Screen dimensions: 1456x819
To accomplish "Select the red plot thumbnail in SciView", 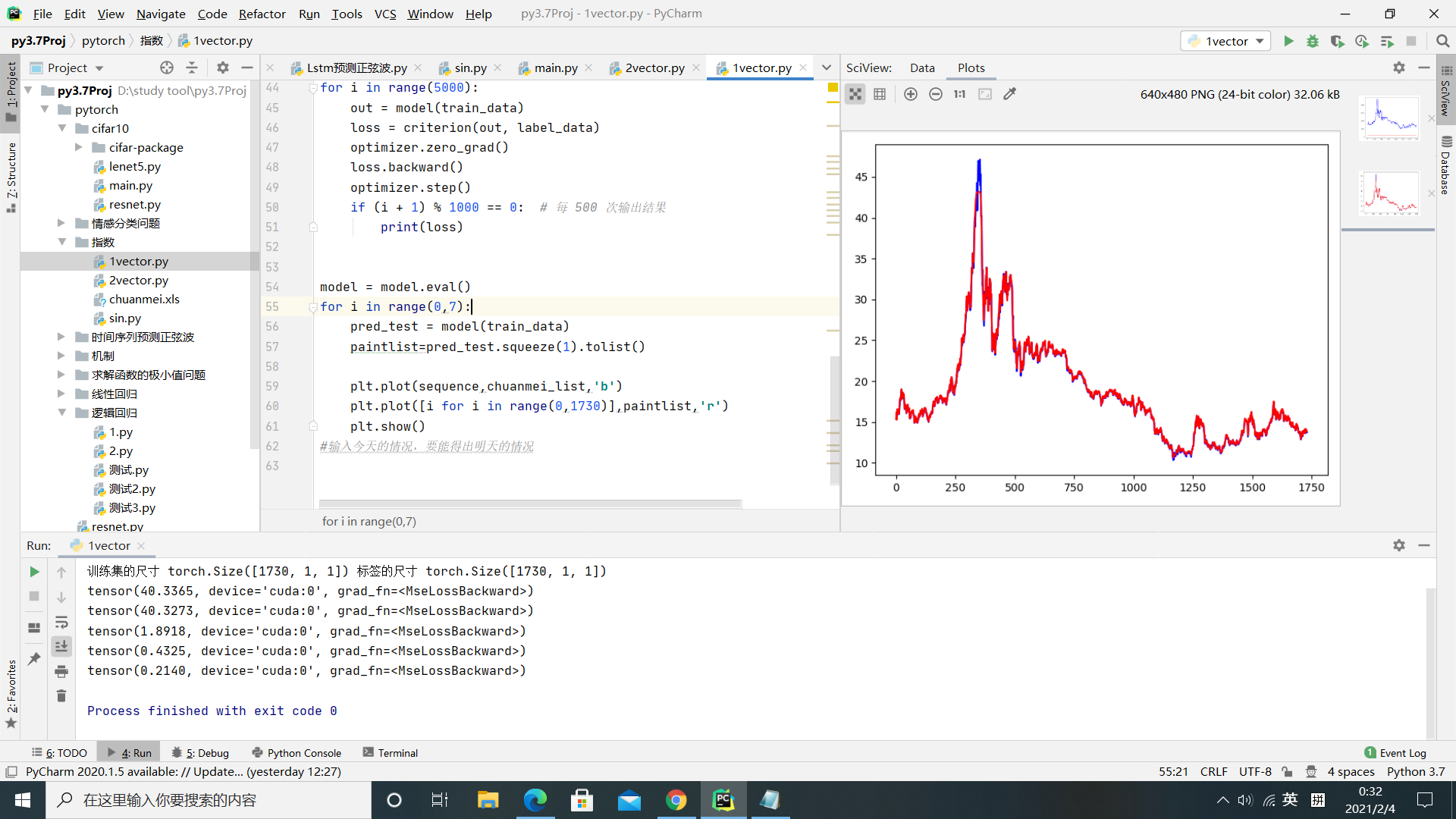I will pos(1389,193).
